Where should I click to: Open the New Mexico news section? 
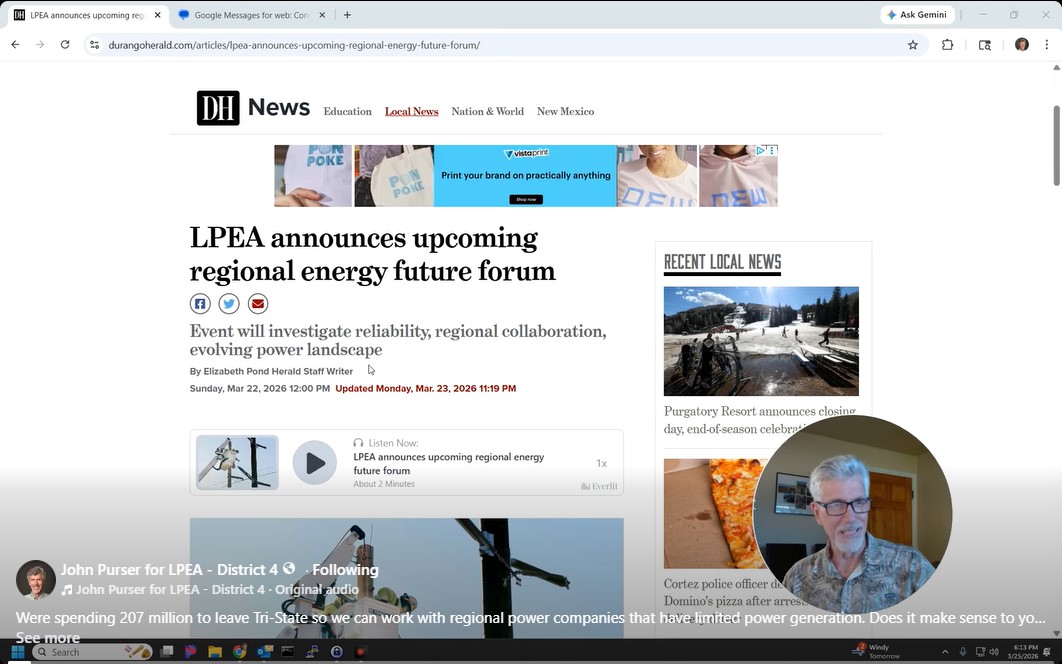[565, 112]
